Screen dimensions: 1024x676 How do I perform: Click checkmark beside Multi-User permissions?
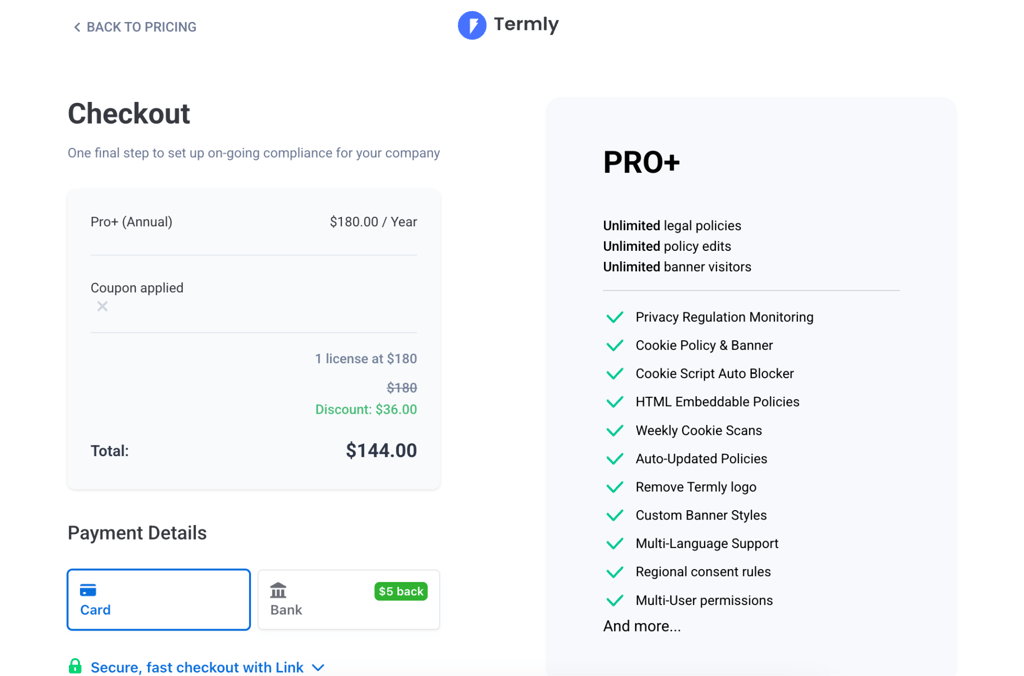click(x=615, y=600)
